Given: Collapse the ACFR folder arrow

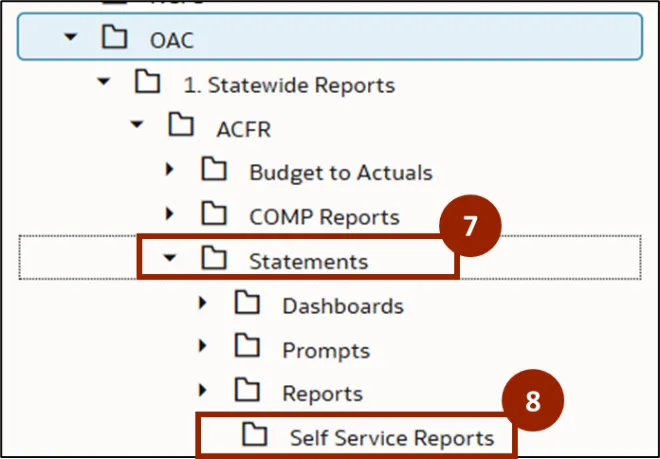Looking at the screenshot, I should pos(136,127).
